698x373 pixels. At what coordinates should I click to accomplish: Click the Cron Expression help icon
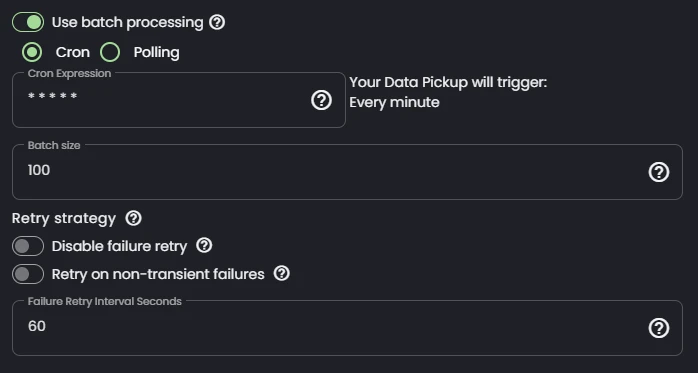321,100
